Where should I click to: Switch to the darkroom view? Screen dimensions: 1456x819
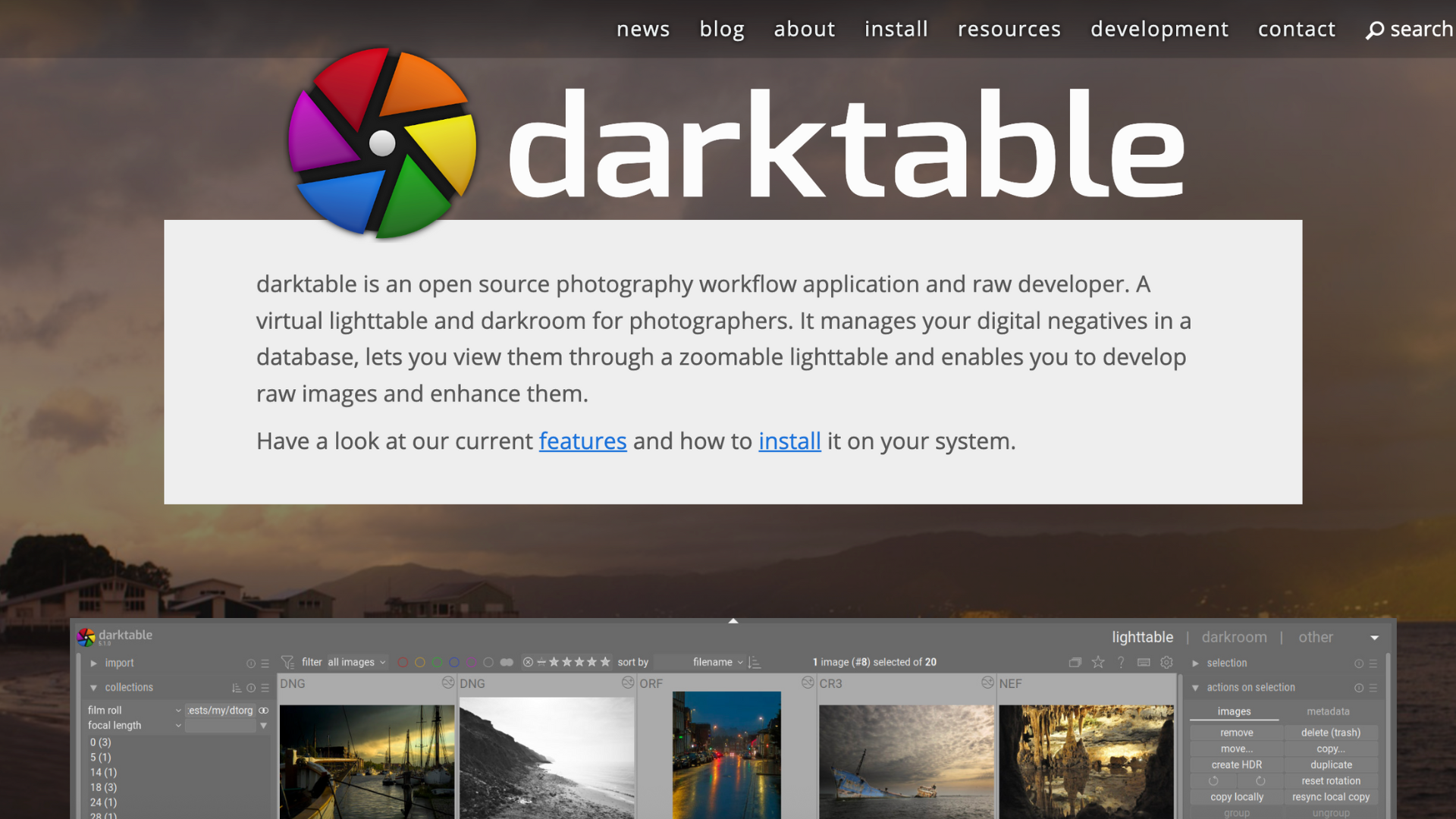click(1234, 637)
